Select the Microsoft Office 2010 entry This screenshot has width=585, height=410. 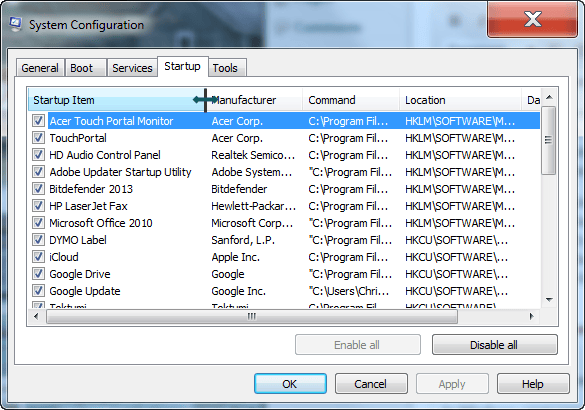pyautogui.click(x=101, y=223)
